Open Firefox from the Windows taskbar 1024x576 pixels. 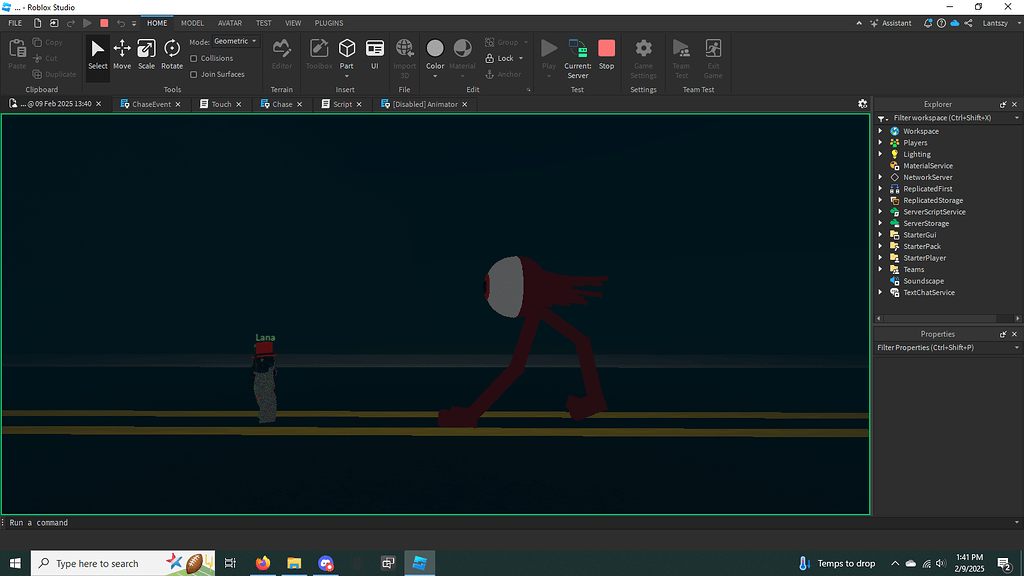[x=263, y=563]
